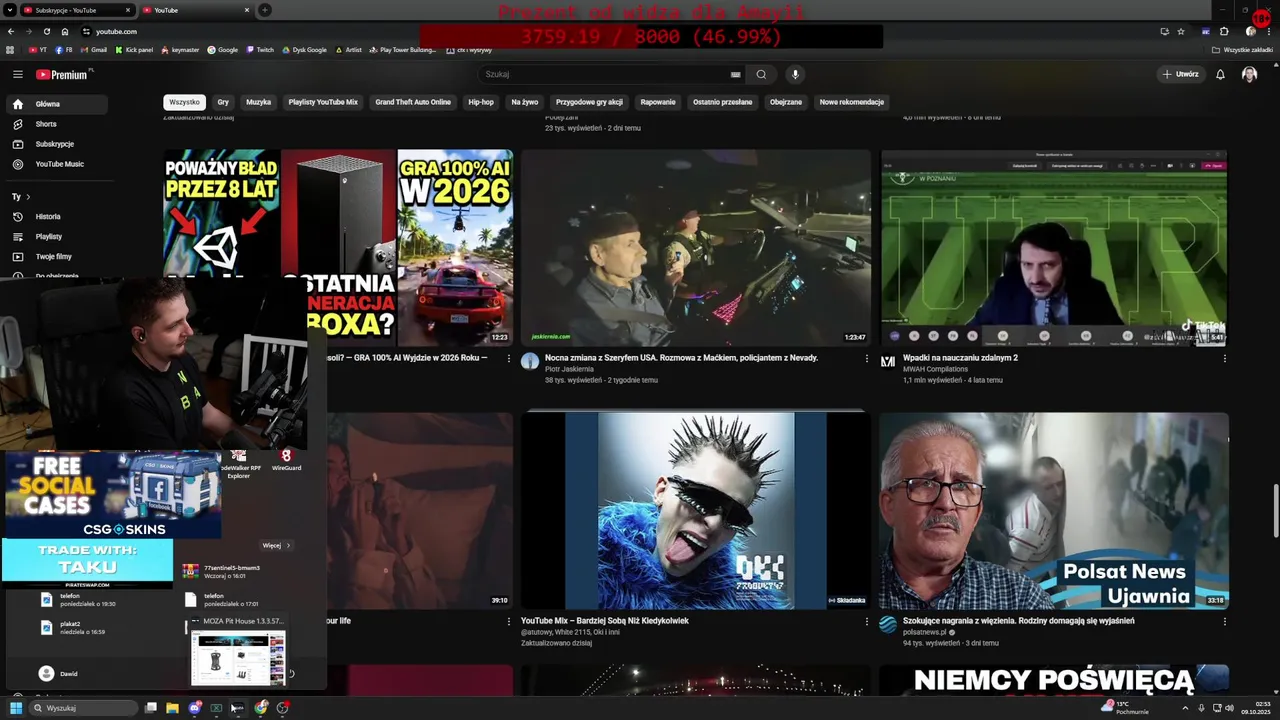Open the spiky-hair YouTube Mix thumbnail
The width and height of the screenshot is (1280, 720).
696,511
